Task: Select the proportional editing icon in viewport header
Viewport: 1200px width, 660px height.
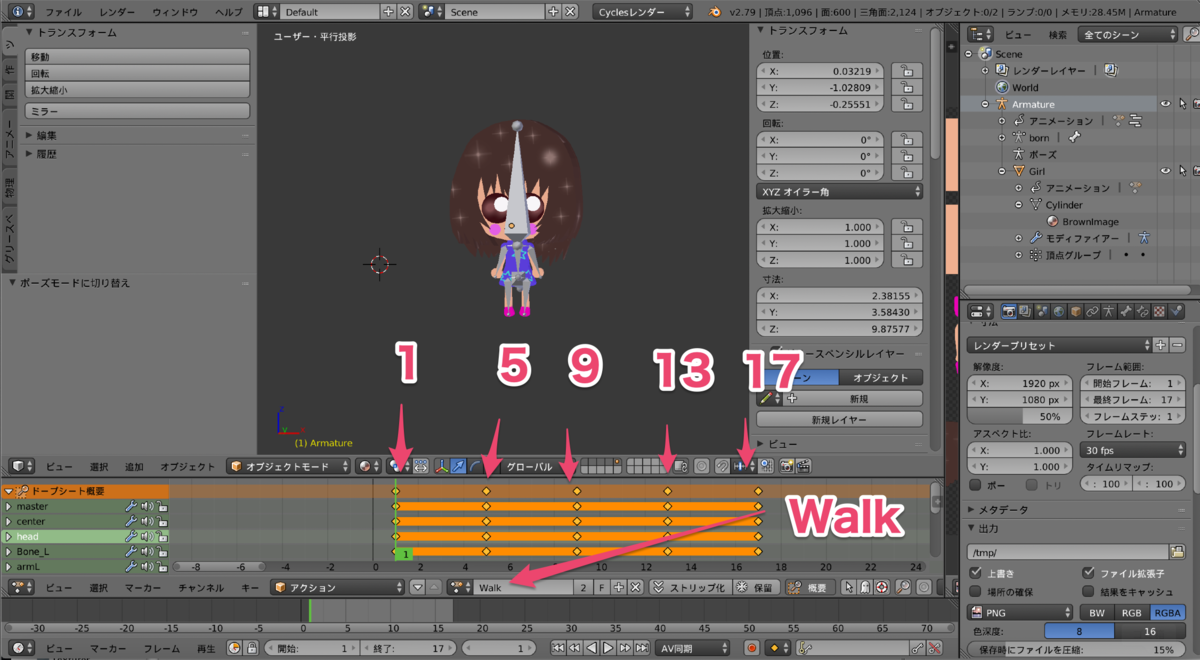Action: [x=701, y=466]
